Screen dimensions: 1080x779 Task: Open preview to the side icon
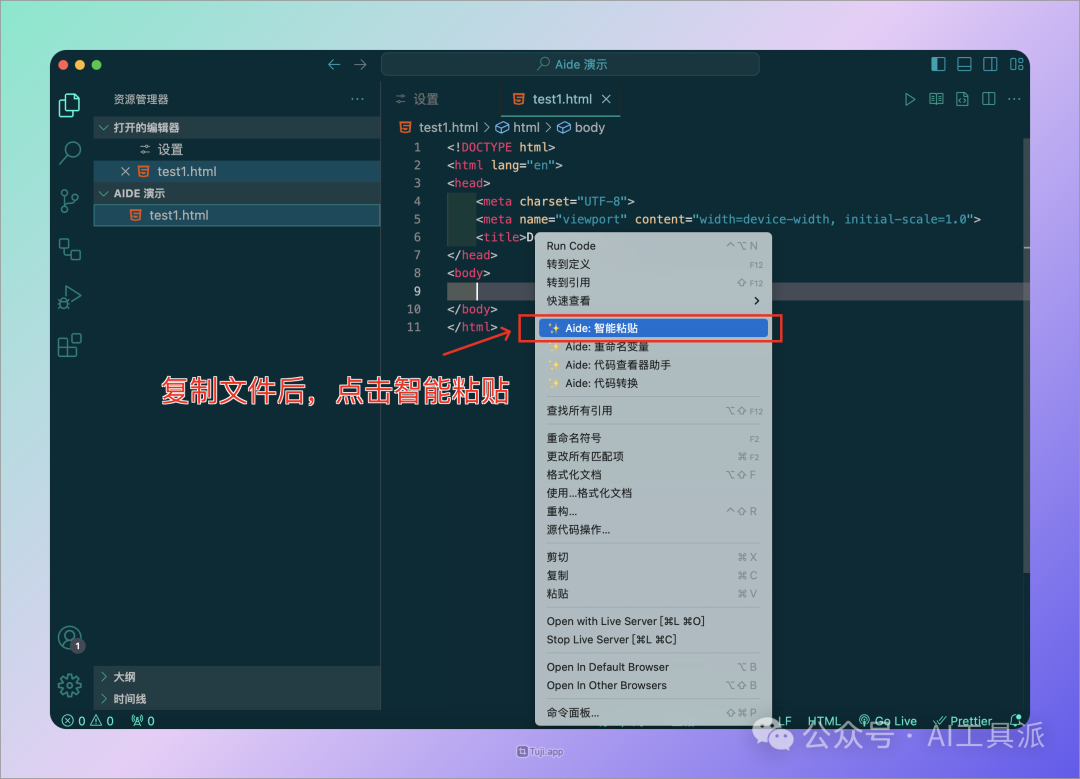[x=936, y=99]
